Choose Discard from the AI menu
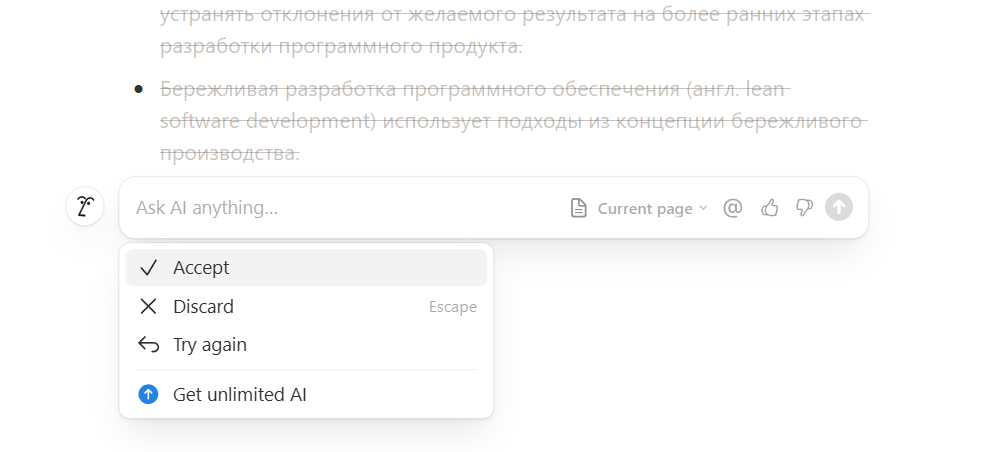 tap(203, 307)
